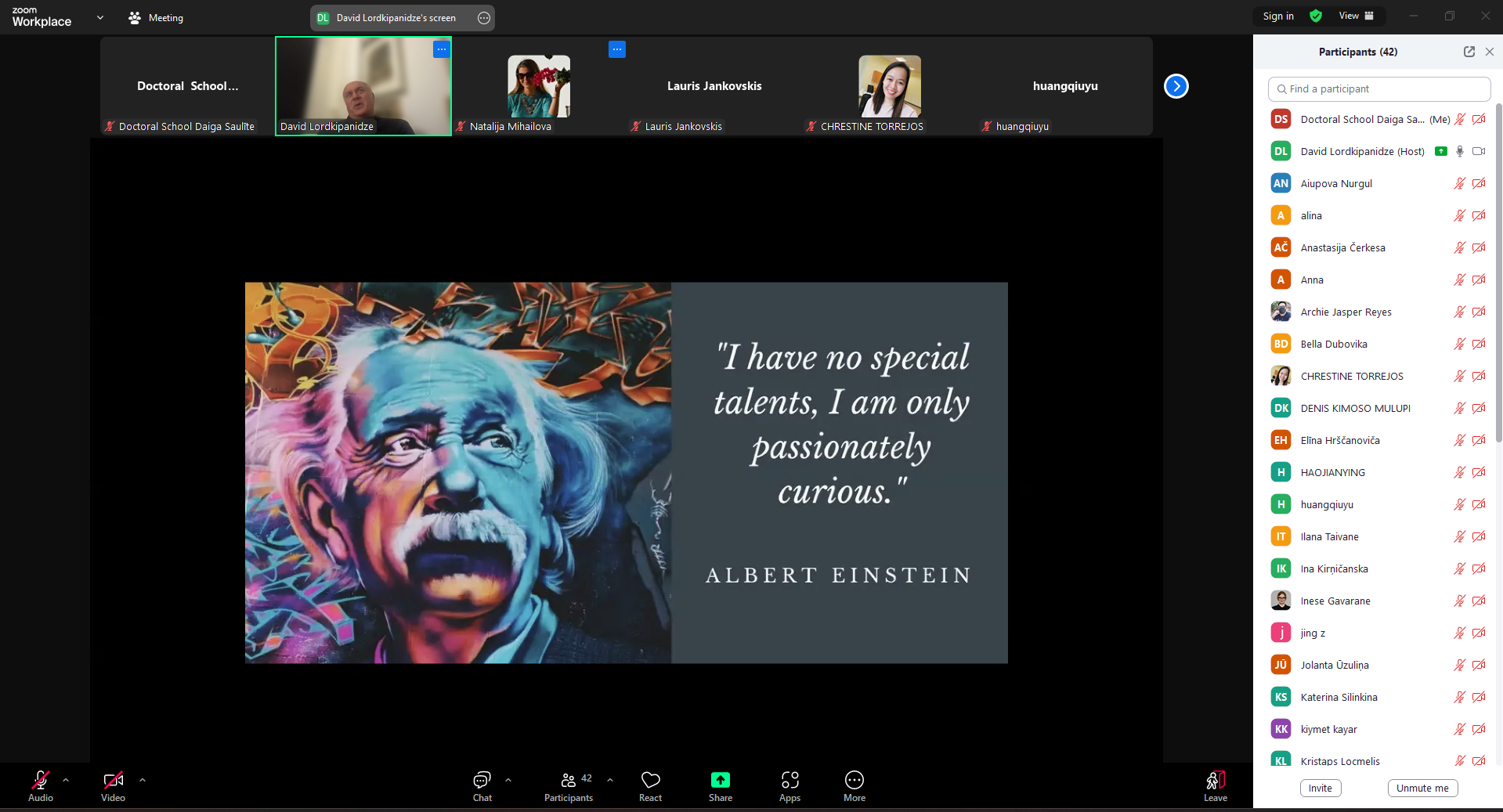Image resolution: width=1503 pixels, height=812 pixels.
Task: Open the More options icon
Action: coord(854,780)
